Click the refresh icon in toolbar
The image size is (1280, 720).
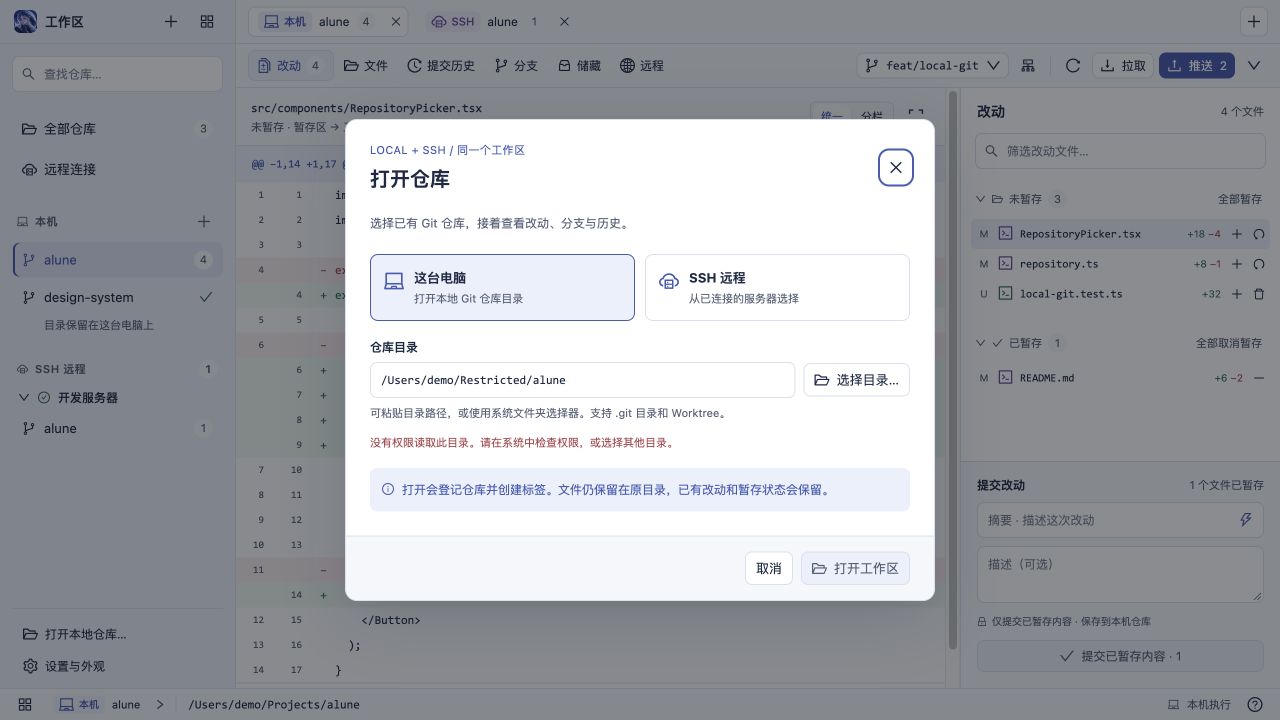tap(1073, 65)
